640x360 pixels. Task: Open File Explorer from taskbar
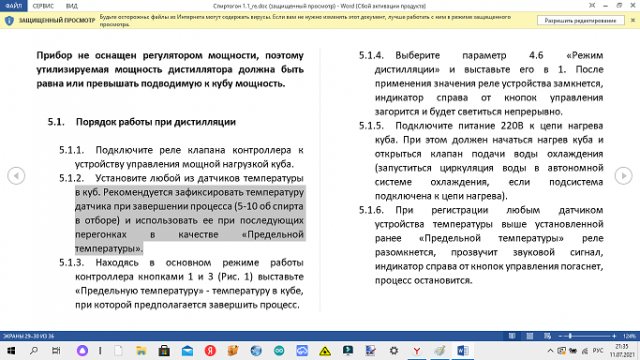click(141, 351)
